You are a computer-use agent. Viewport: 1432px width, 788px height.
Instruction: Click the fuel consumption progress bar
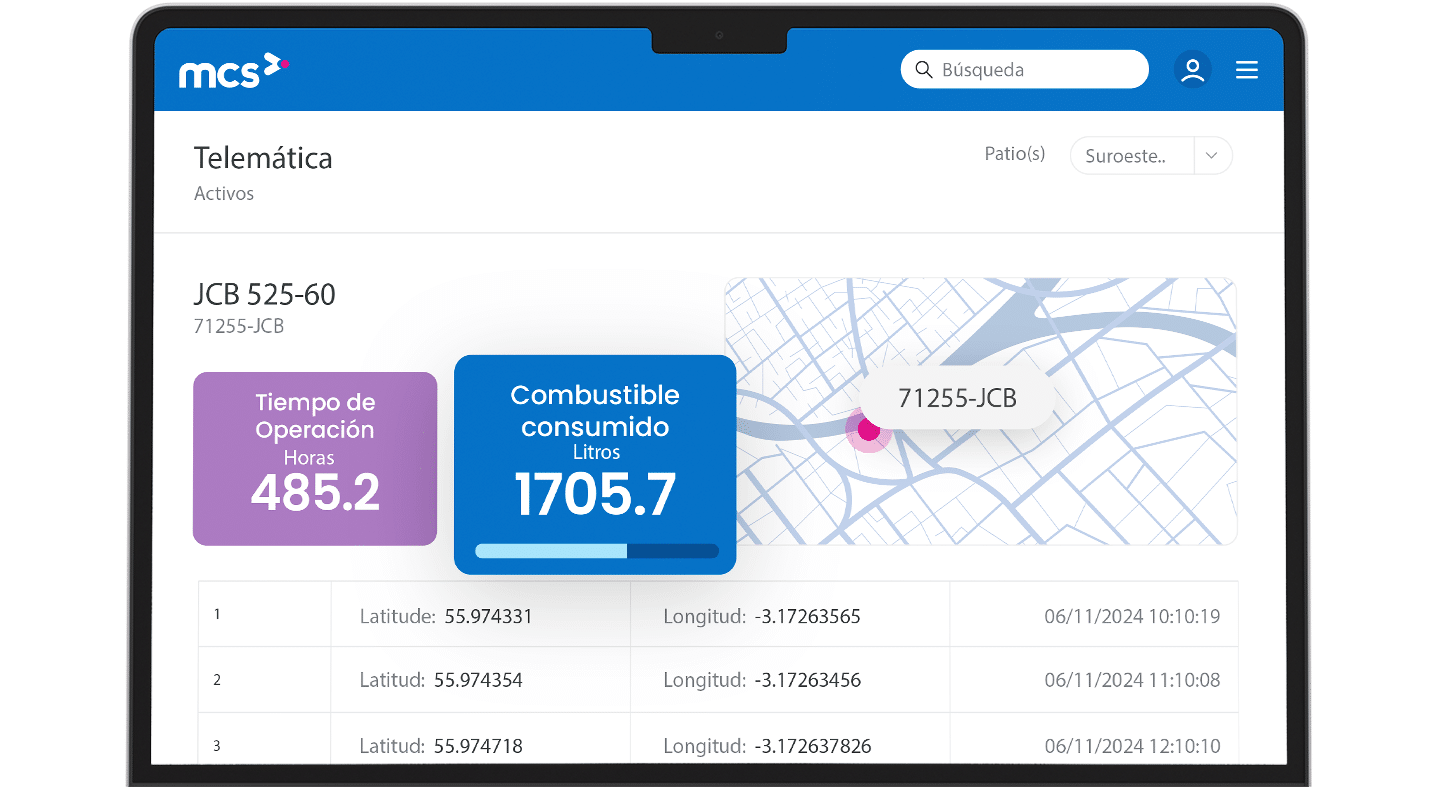pyautogui.click(x=597, y=551)
